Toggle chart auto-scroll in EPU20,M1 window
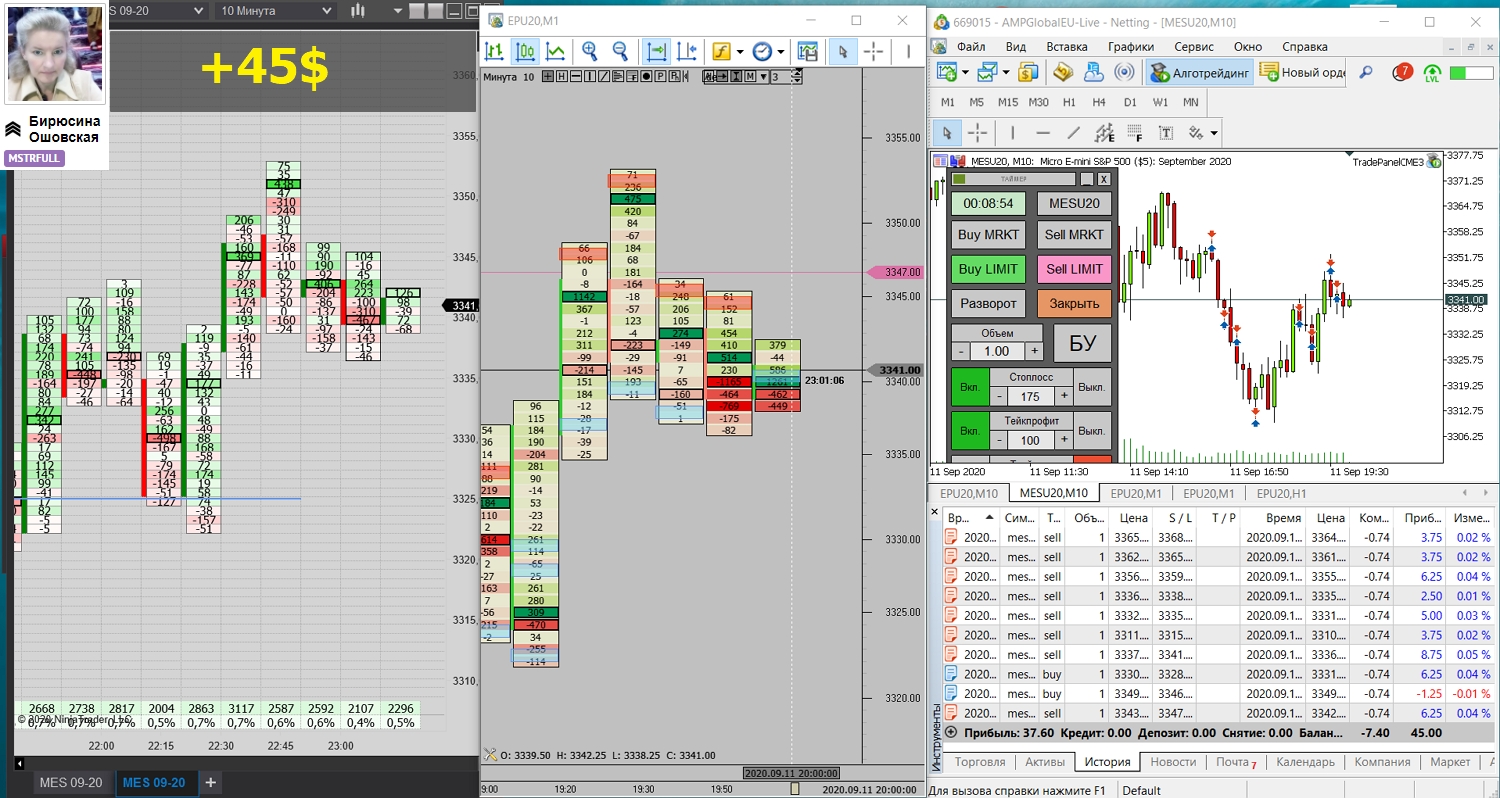 coord(656,52)
